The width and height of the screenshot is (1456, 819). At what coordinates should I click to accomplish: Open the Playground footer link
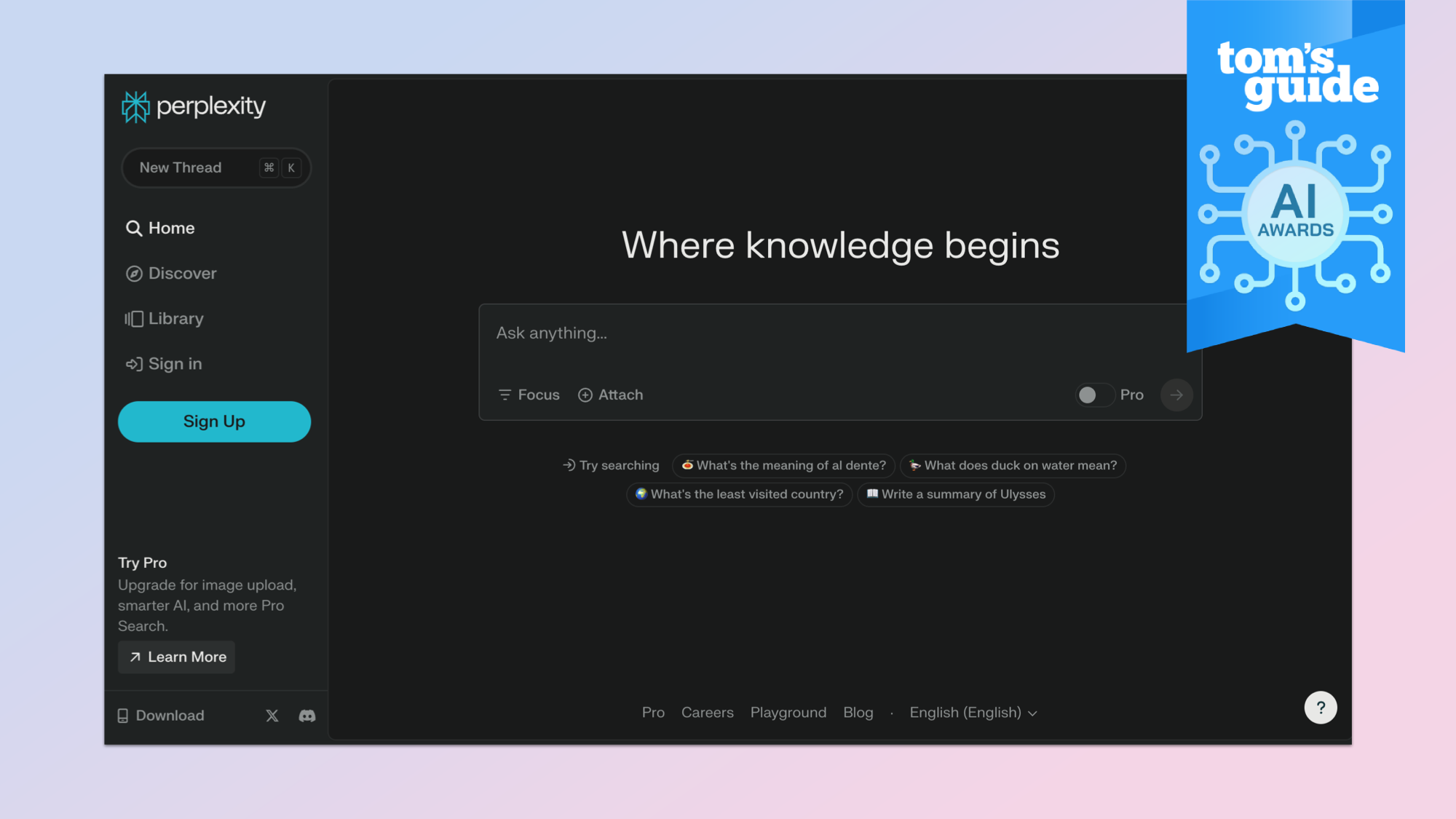[788, 713]
